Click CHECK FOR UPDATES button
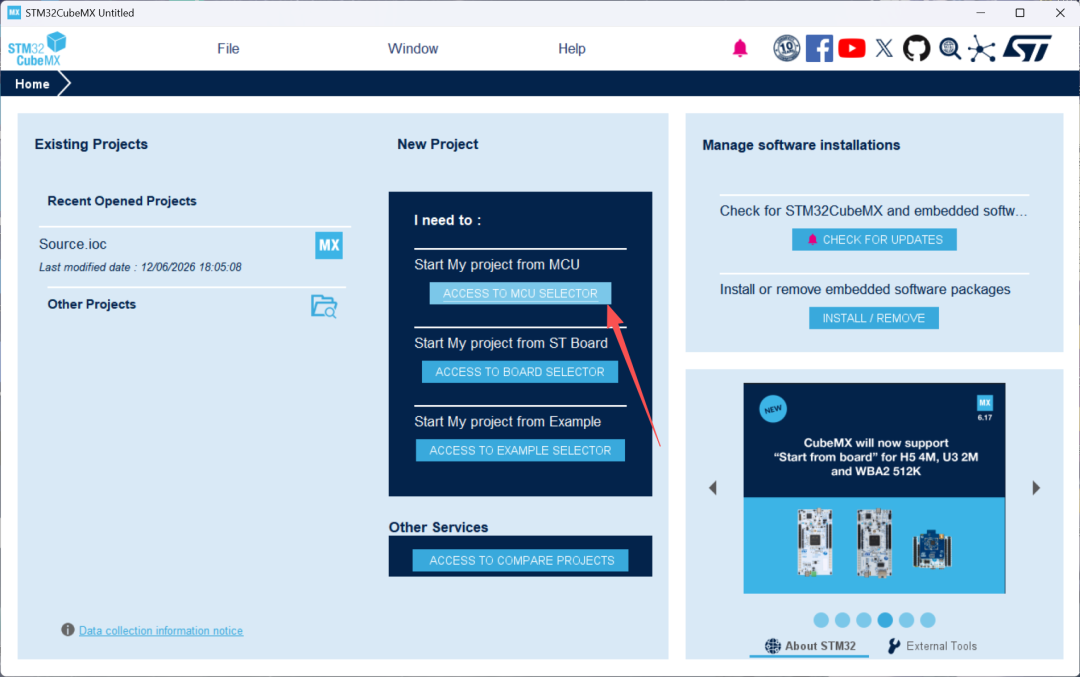 874,240
